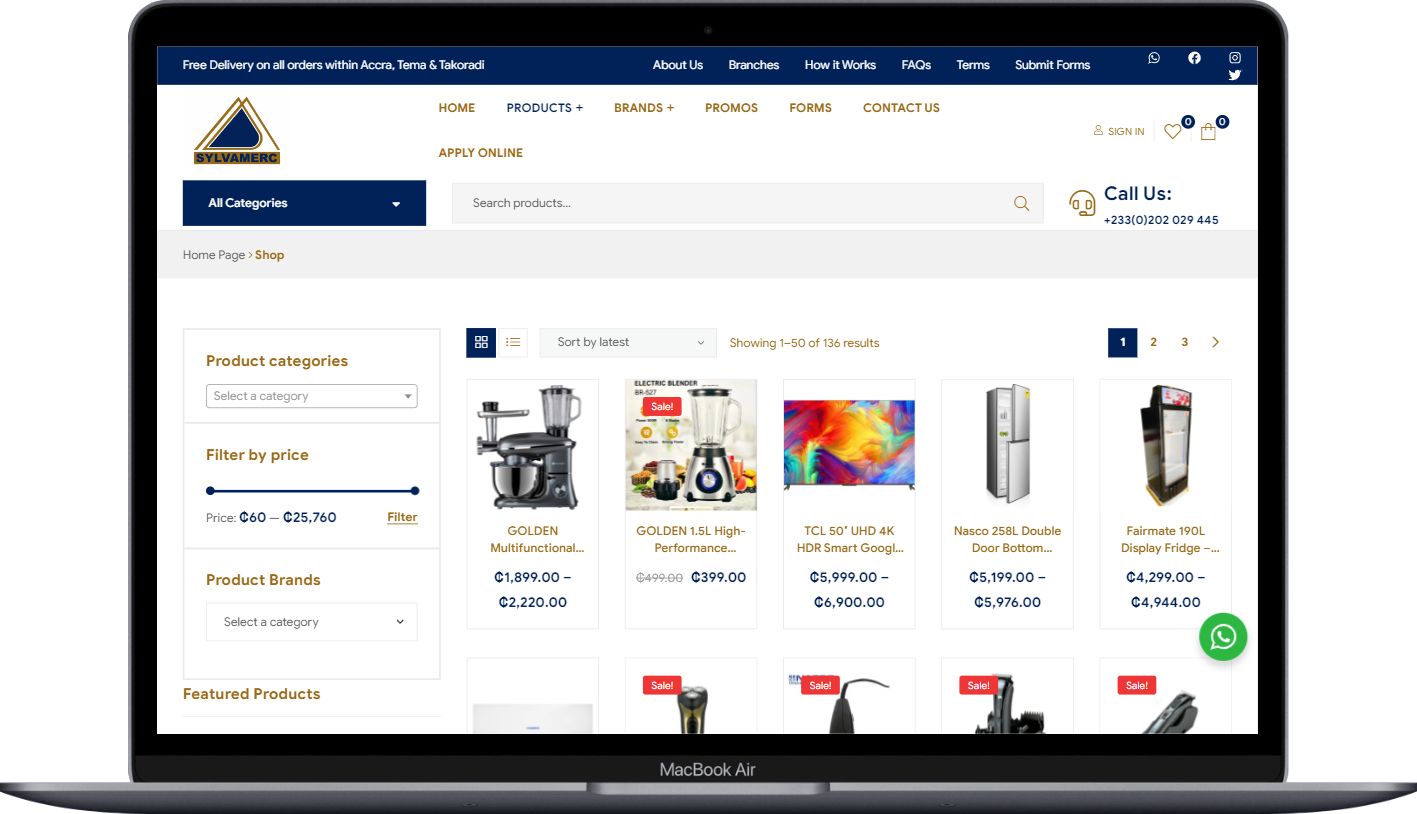This screenshot has width=1417, height=814.
Task: Click the search magnifier icon
Action: pos(1021,203)
